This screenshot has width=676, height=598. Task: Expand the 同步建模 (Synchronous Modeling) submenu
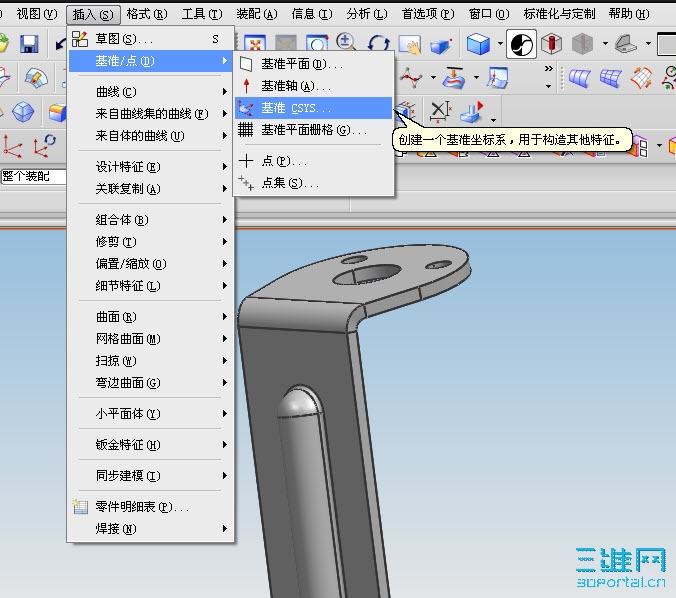click(x=151, y=476)
